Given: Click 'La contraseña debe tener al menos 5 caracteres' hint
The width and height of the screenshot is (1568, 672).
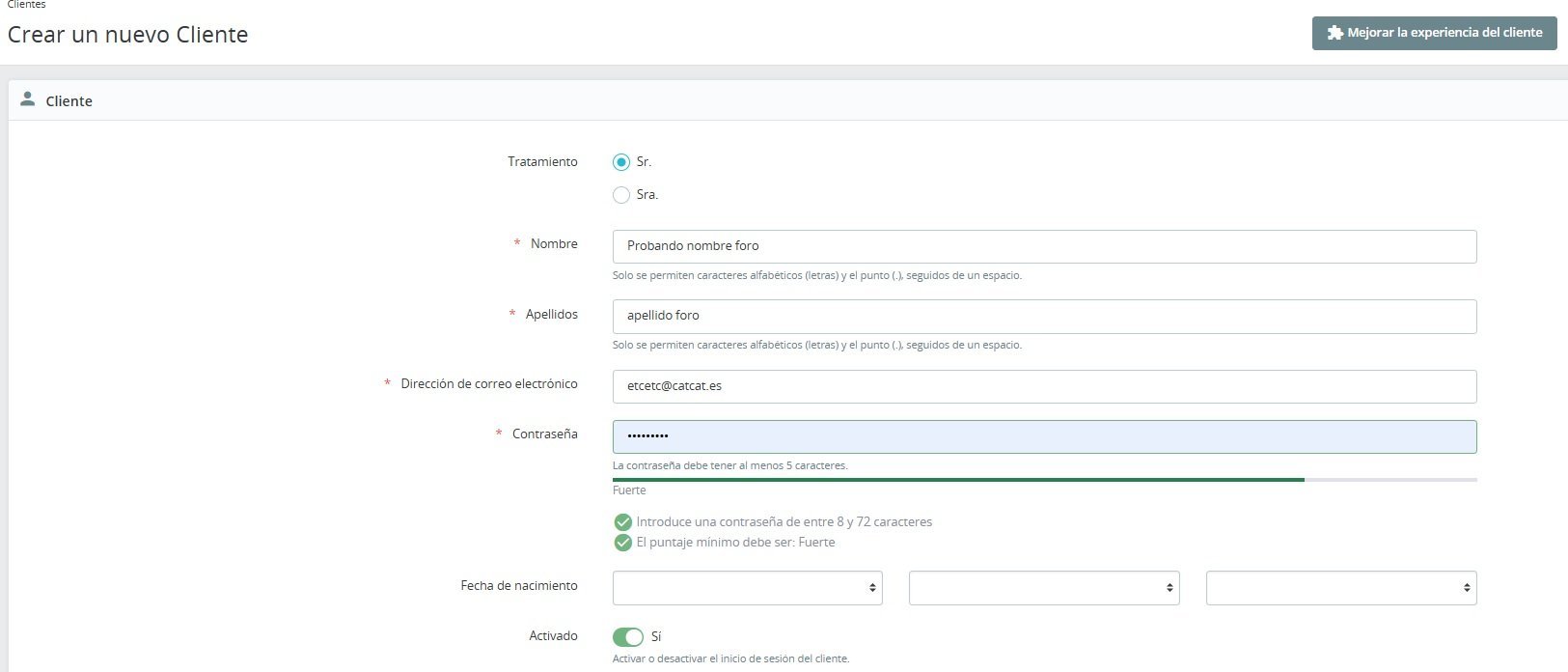Looking at the screenshot, I should pos(730,465).
